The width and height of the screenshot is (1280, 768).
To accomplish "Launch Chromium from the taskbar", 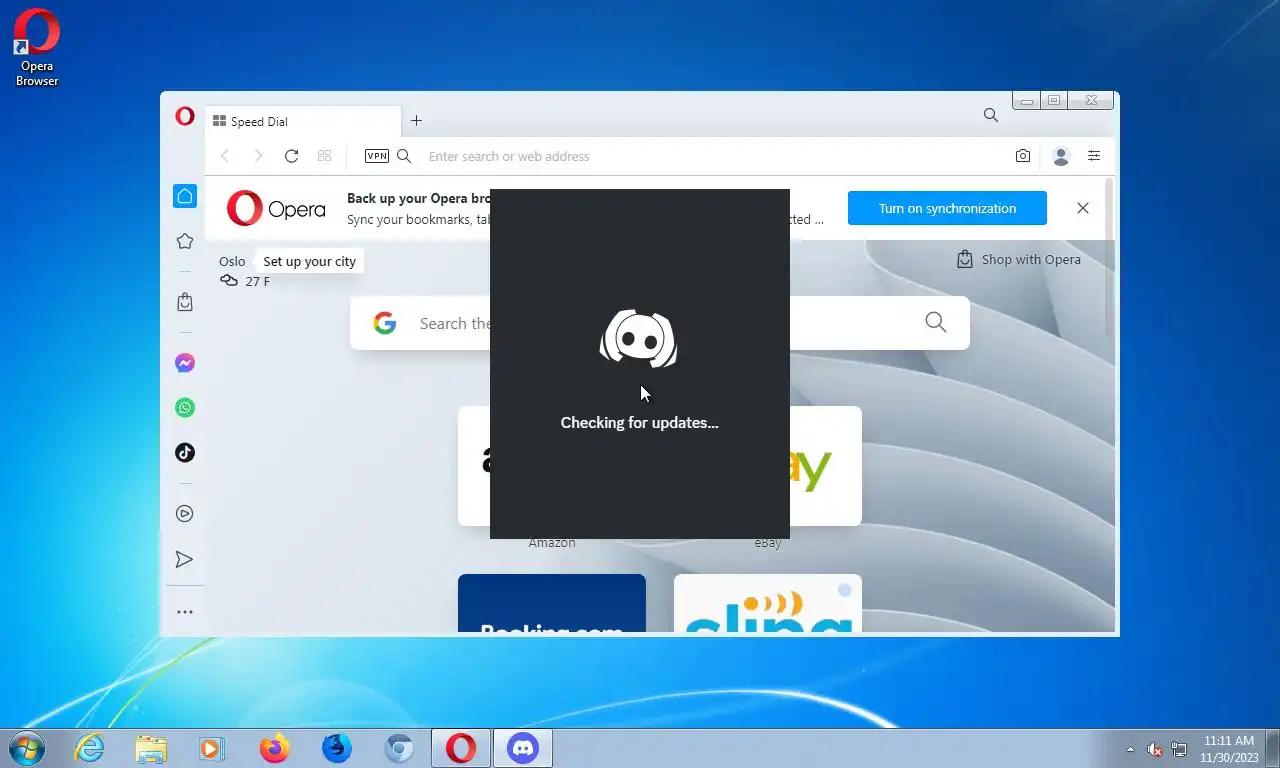I will [x=399, y=747].
